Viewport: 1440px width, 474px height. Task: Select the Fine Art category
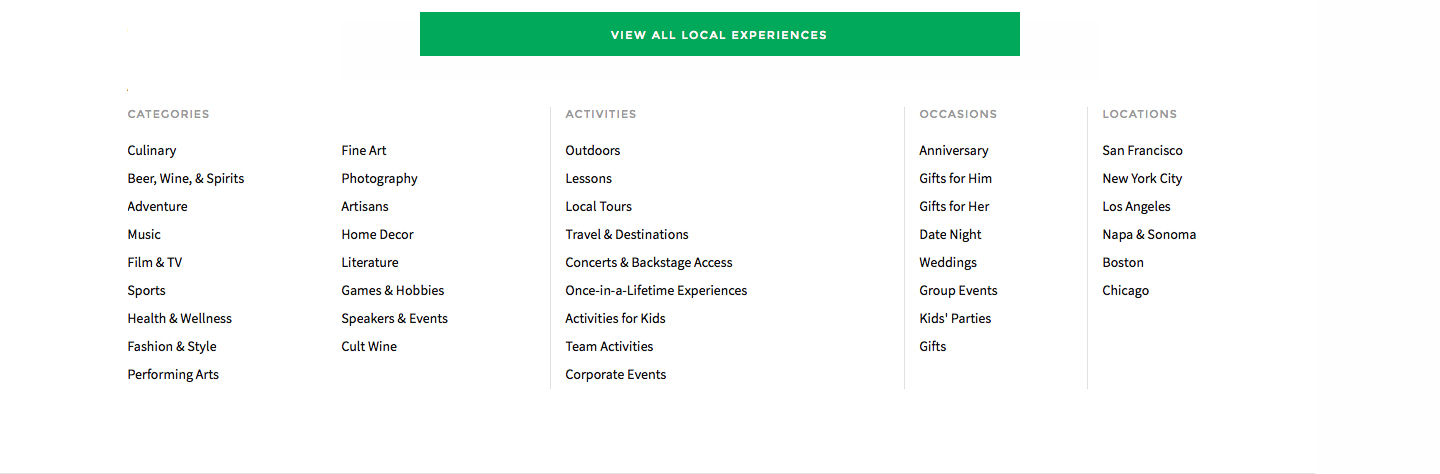click(364, 151)
